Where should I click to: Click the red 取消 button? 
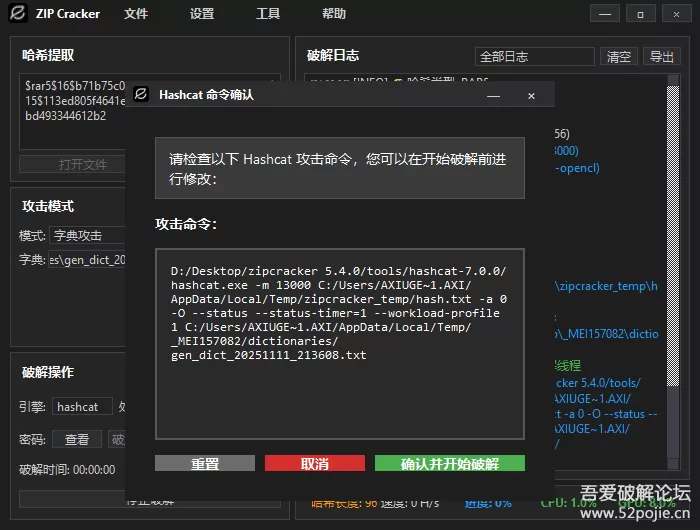pyautogui.click(x=315, y=463)
